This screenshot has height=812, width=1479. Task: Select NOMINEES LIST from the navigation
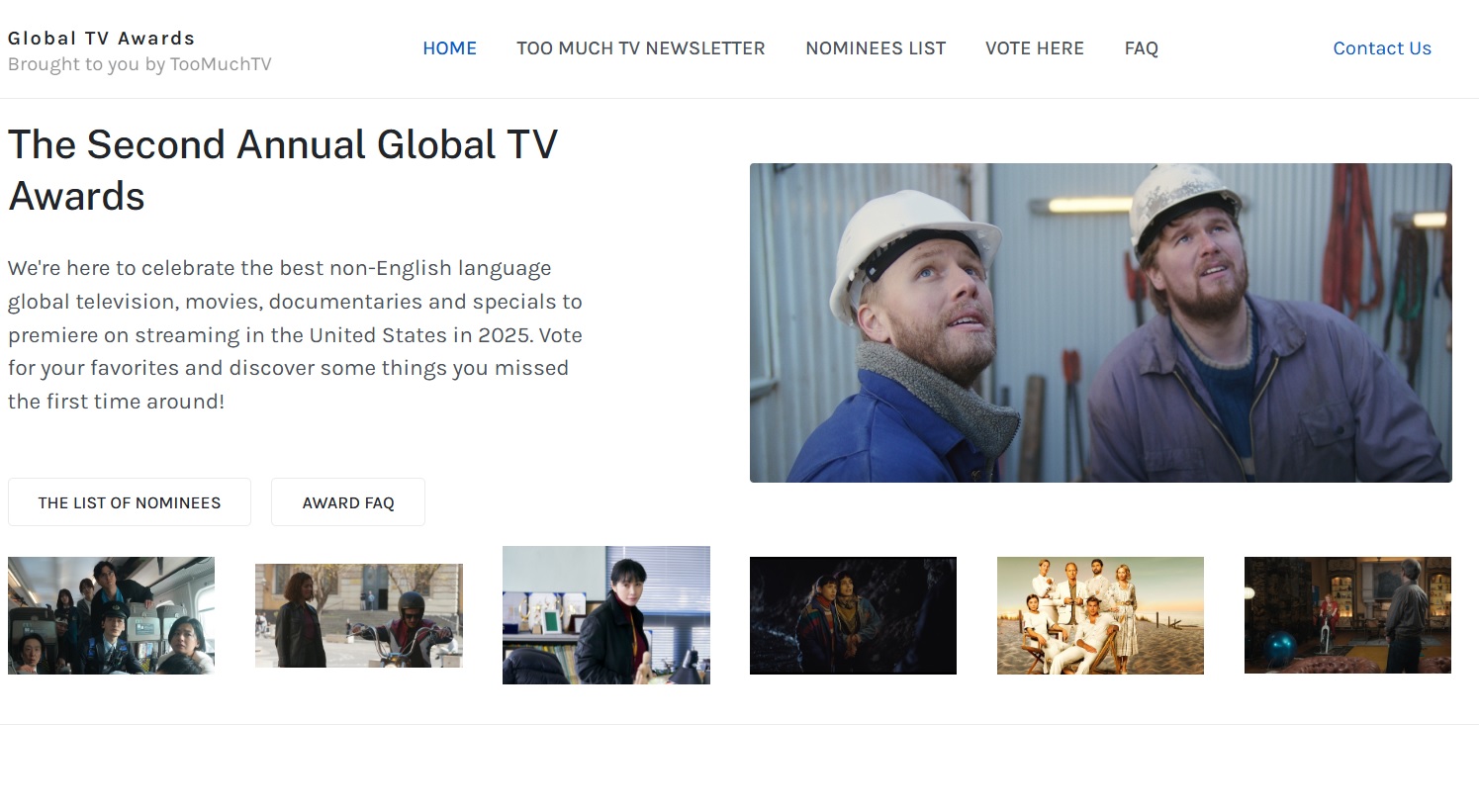[x=875, y=47]
